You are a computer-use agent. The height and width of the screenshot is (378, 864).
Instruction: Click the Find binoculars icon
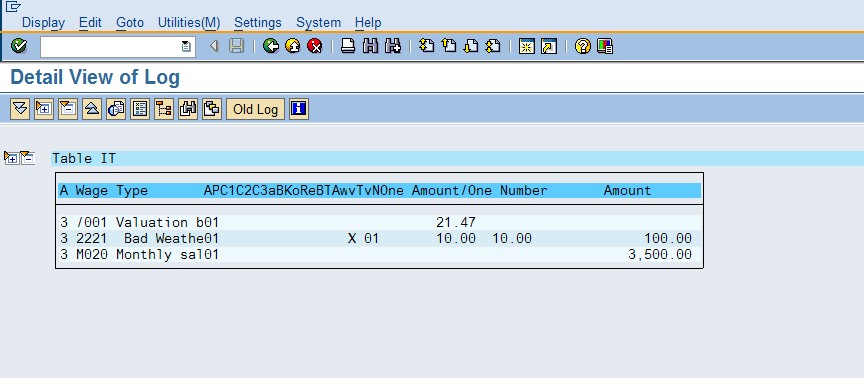click(370, 46)
